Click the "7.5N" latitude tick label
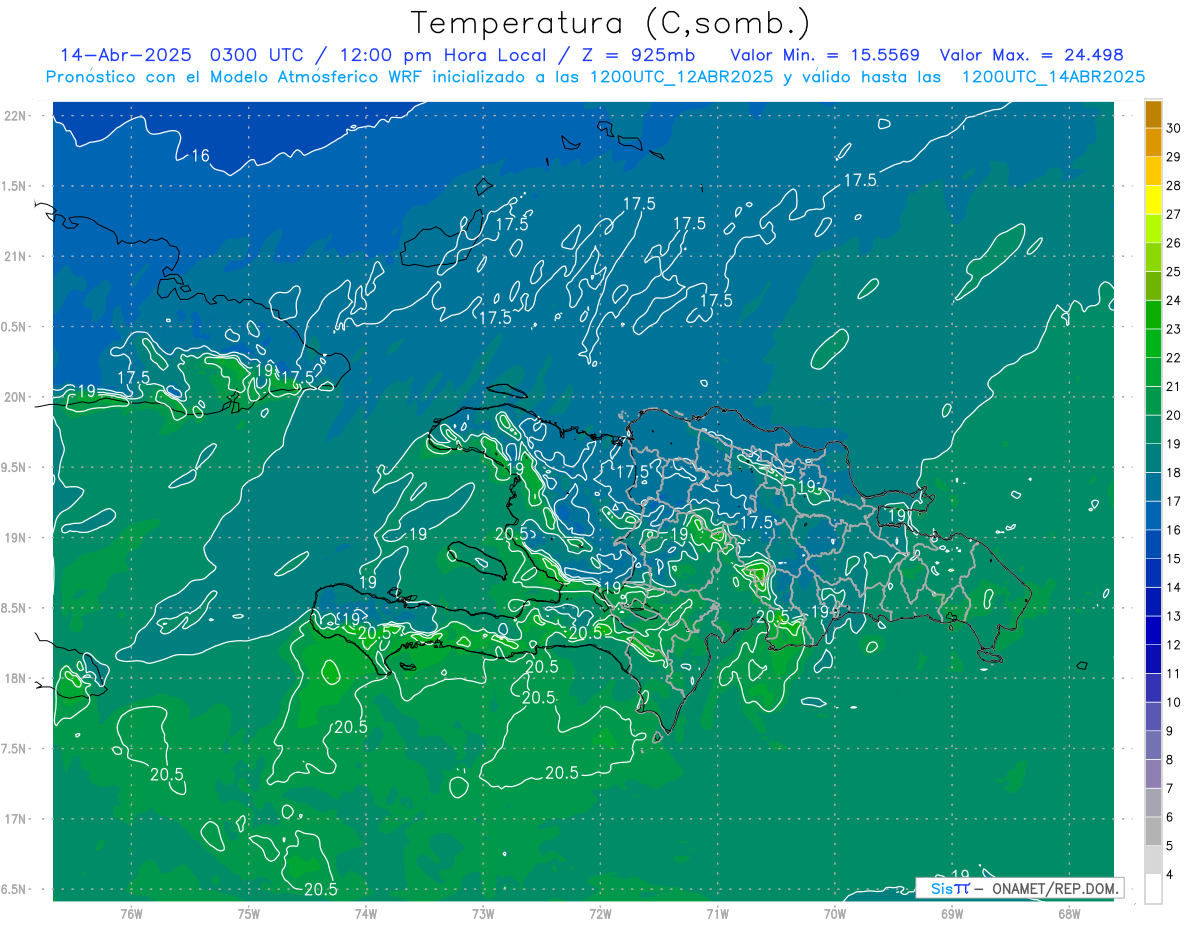This screenshot has height=927, width=1200. 15,749
